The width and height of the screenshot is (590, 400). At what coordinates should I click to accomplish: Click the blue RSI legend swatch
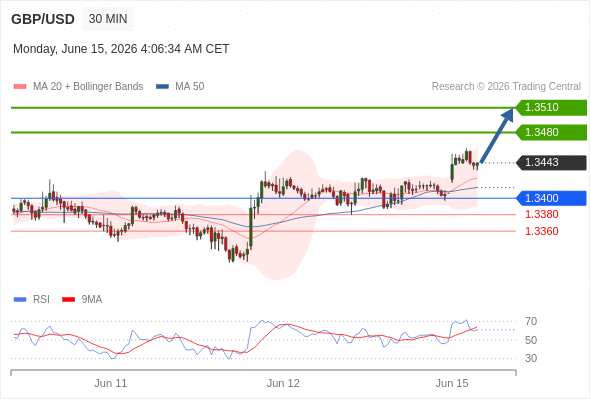click(20, 300)
